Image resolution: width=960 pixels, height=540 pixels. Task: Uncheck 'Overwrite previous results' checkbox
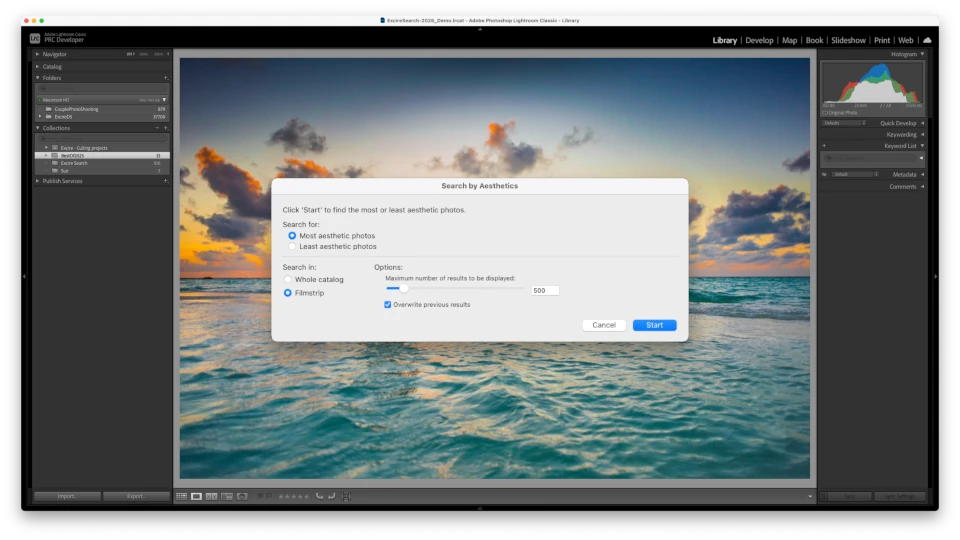(x=388, y=304)
